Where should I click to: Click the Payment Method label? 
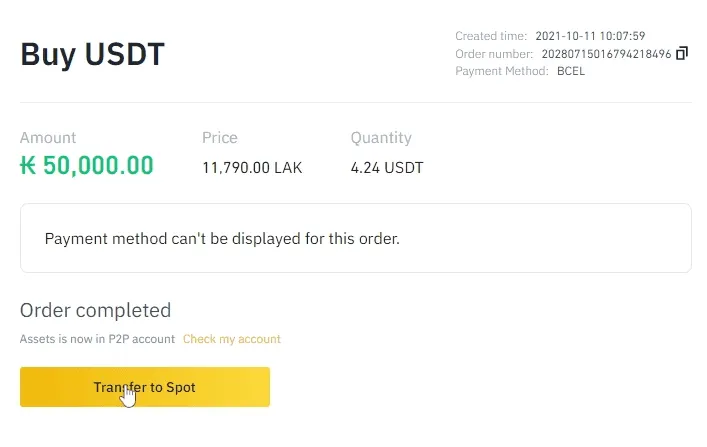coord(502,71)
